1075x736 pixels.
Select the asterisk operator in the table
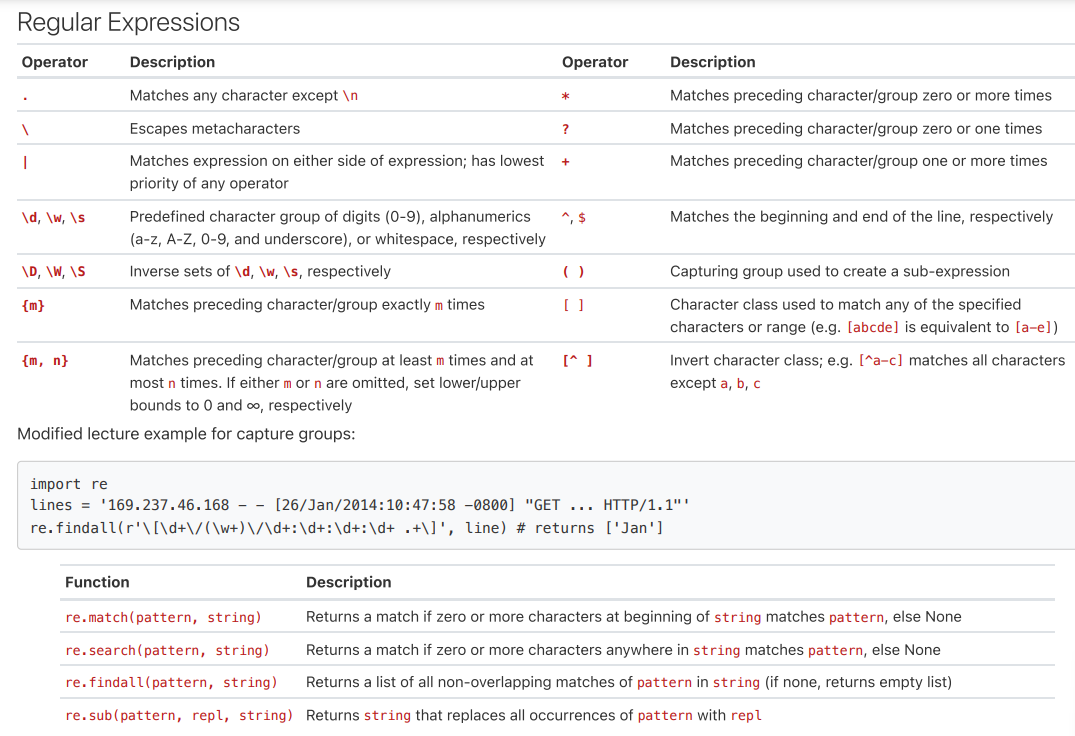point(565,96)
